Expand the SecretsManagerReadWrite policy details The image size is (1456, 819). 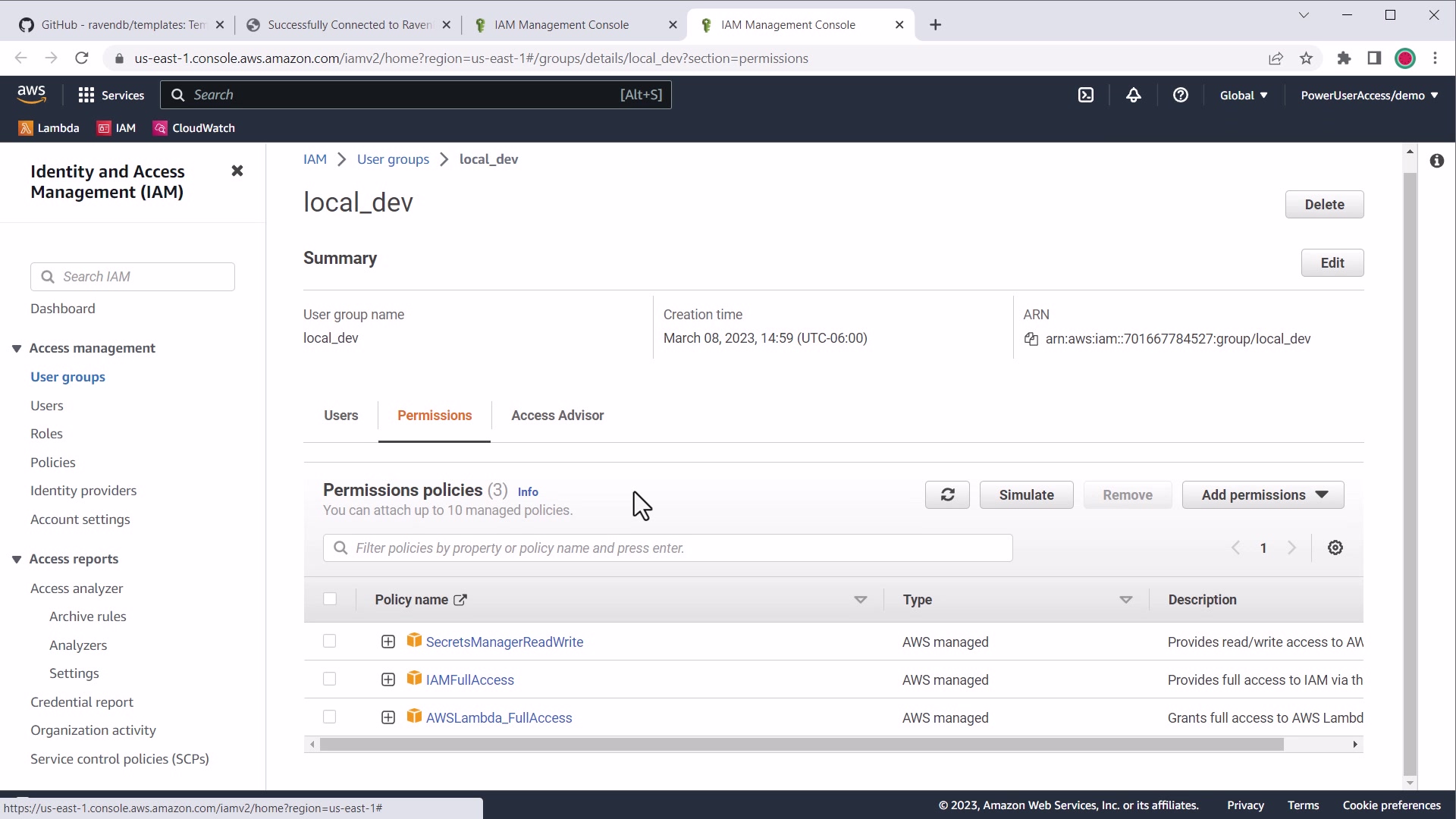click(x=388, y=642)
